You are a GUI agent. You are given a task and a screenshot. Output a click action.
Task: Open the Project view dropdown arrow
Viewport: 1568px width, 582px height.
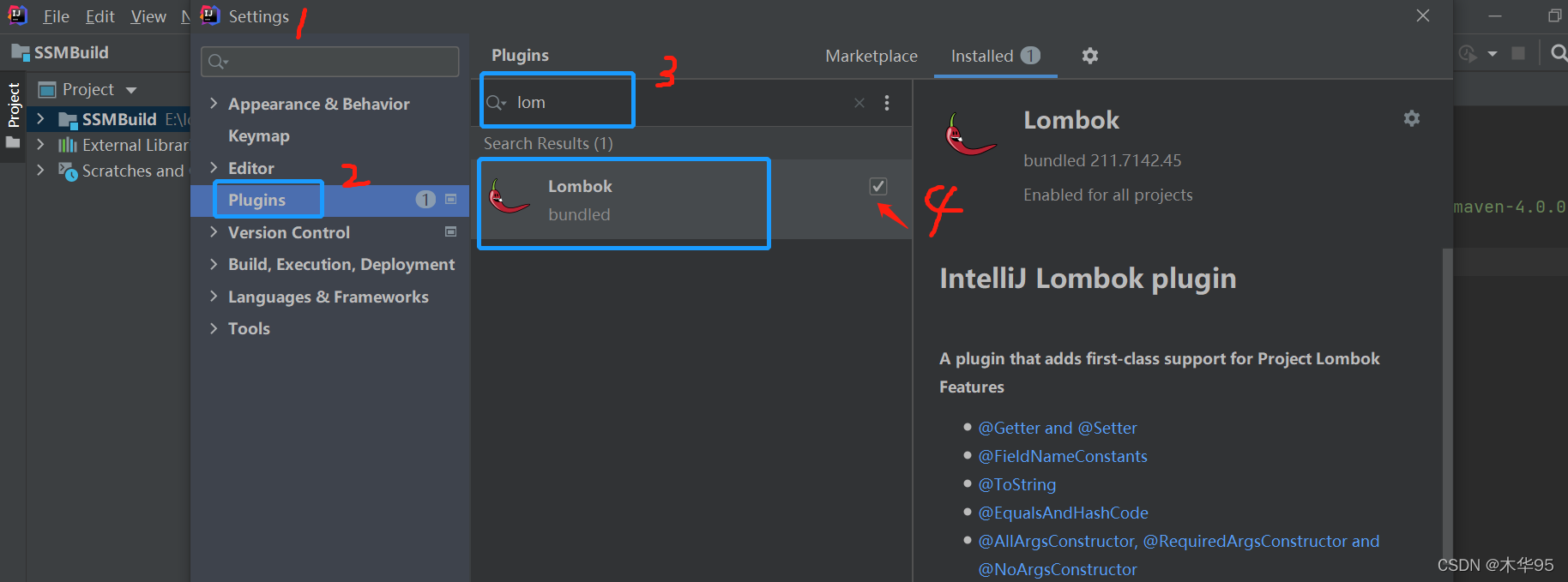(131, 90)
